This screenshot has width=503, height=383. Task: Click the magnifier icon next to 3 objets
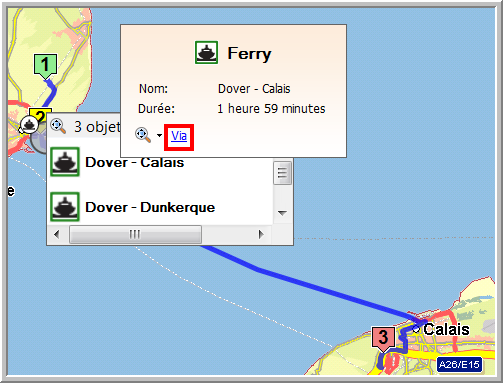58,126
